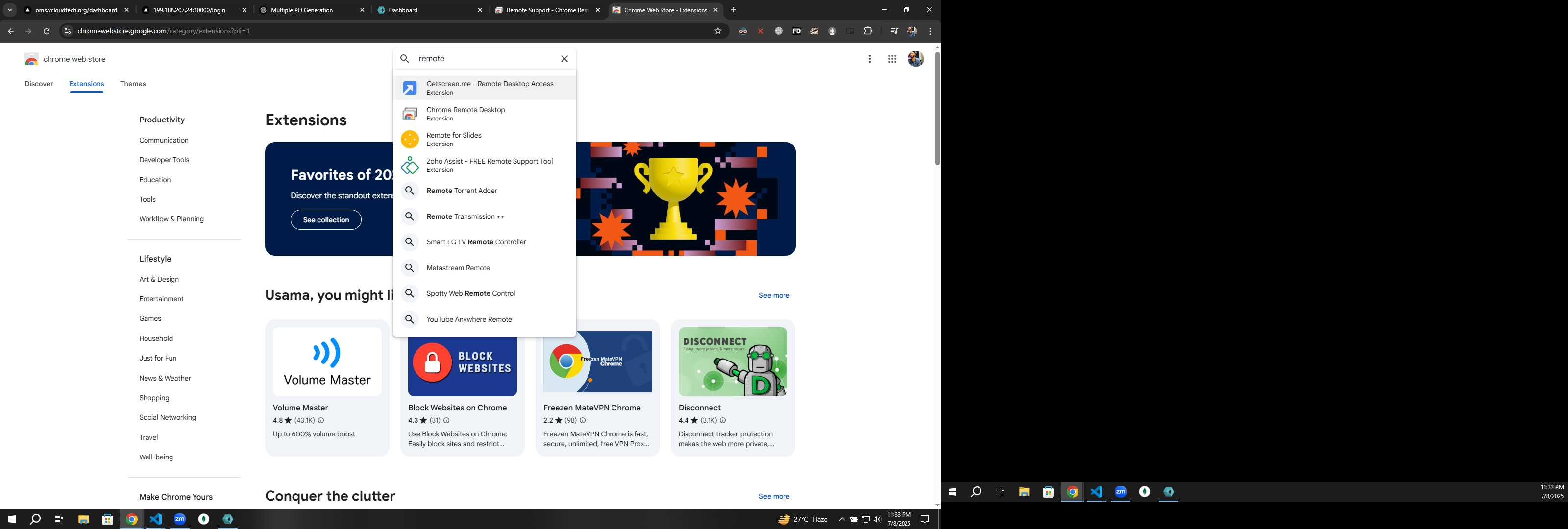Open the Google apps grid
Image resolution: width=1568 pixels, height=529 pixels.
click(x=892, y=59)
